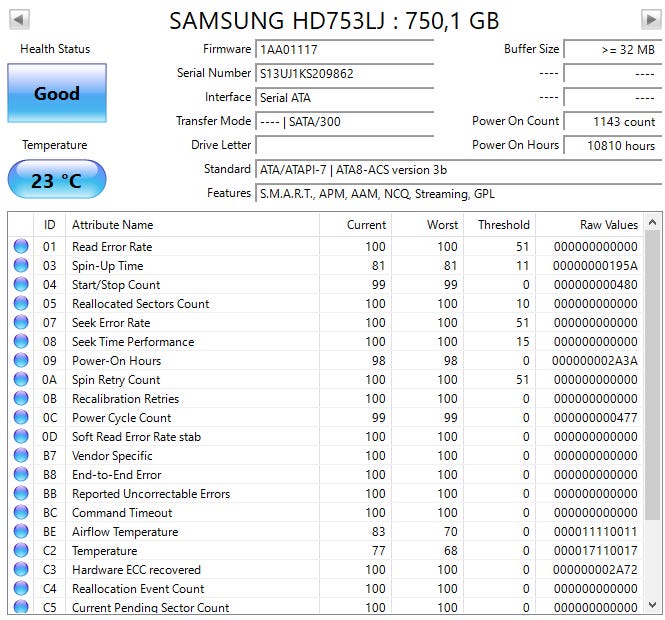Select the Command Timeout attribute name
Viewport: 665px width, 620px height.
pos(122,513)
